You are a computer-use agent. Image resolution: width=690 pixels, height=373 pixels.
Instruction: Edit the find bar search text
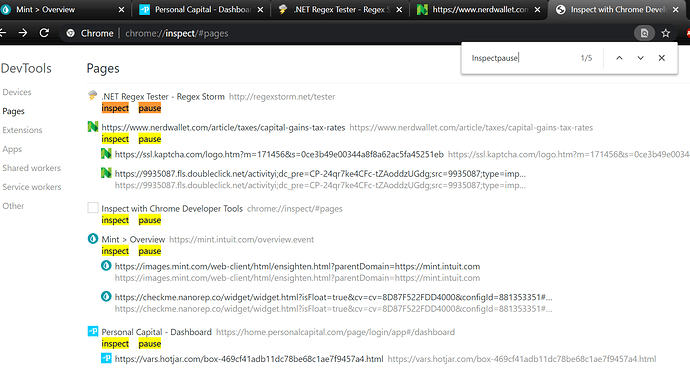521,58
